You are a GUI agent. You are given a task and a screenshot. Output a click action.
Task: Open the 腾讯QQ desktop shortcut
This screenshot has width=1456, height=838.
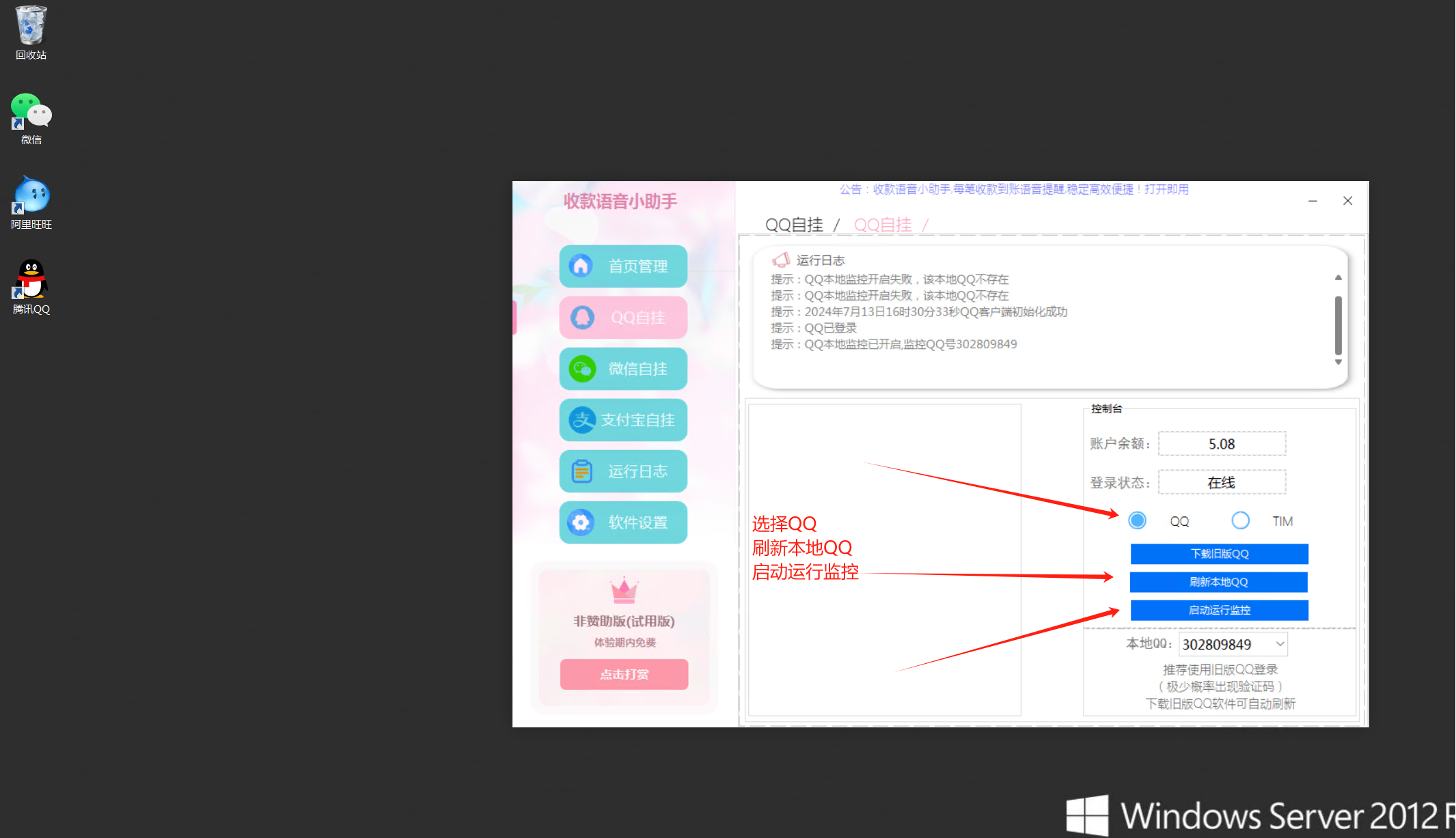31,288
